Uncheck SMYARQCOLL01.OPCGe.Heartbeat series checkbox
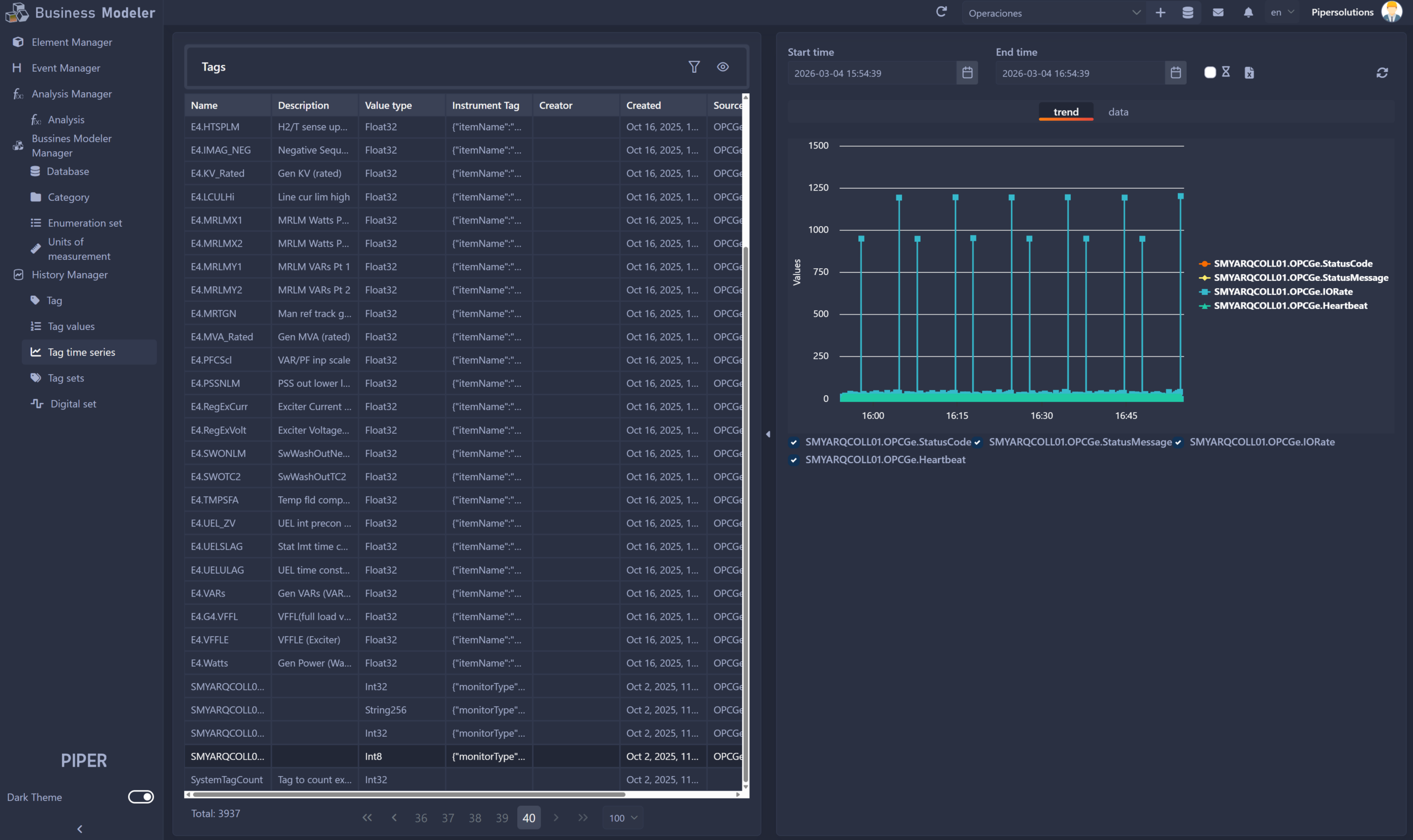 pos(794,460)
